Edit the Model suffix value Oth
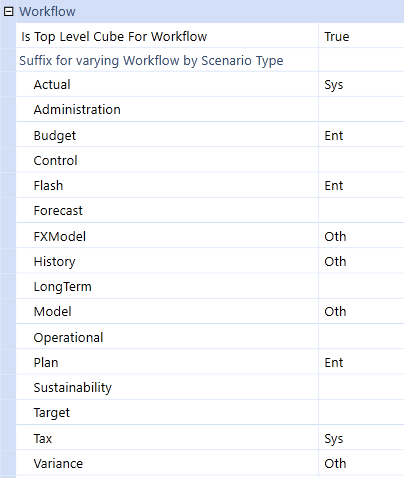Image resolution: width=404 pixels, height=478 pixels. pyautogui.click(x=361, y=311)
